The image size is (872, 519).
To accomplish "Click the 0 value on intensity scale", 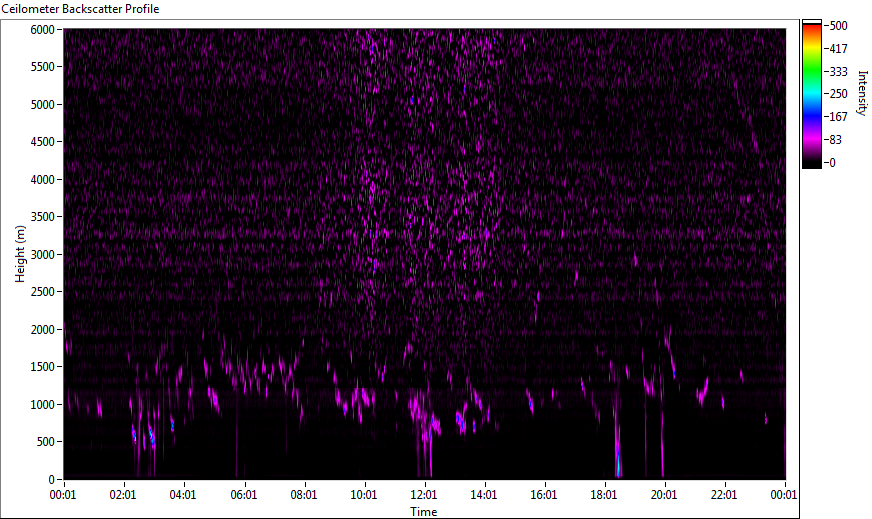I will coord(832,162).
